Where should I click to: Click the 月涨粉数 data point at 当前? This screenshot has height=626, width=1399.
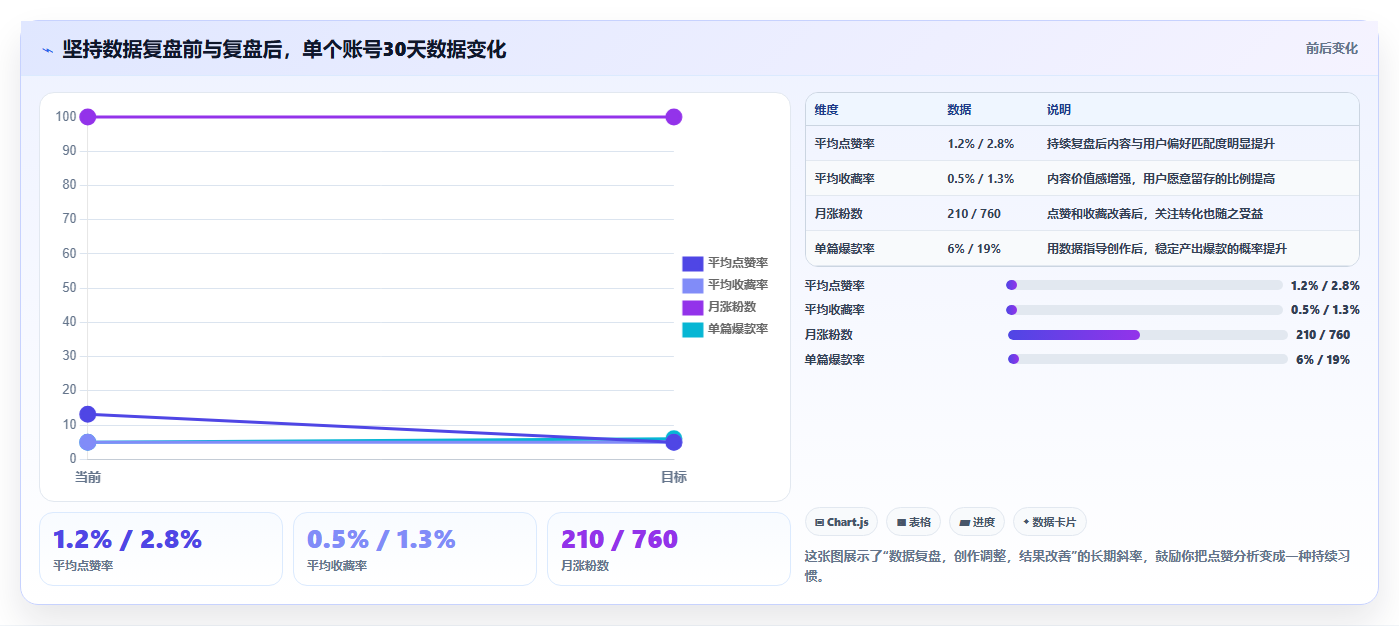coord(87,117)
